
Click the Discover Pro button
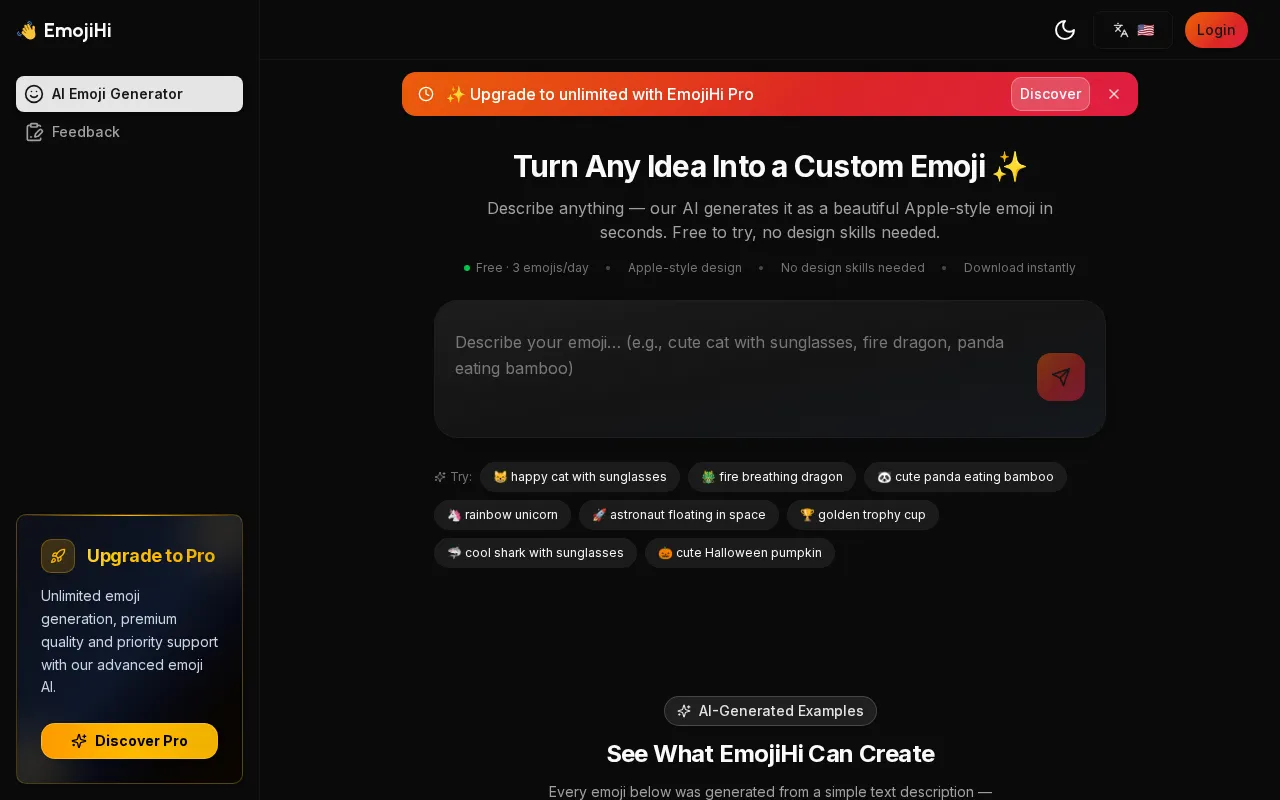[x=129, y=741]
